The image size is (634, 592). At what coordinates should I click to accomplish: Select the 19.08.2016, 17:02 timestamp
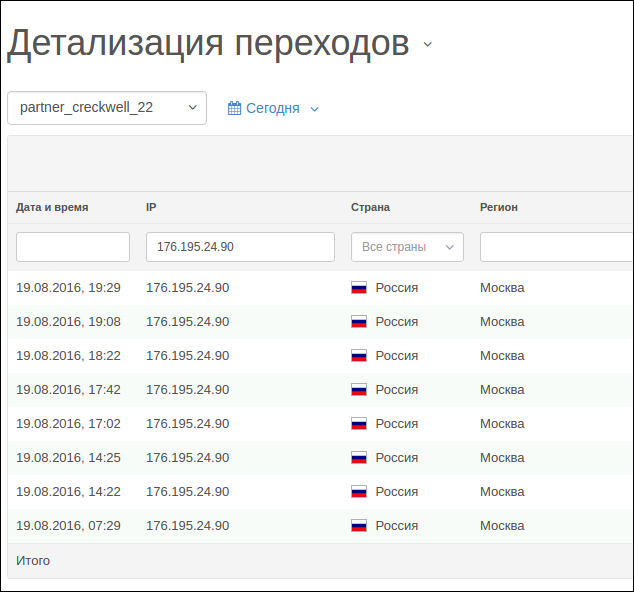(x=68, y=423)
